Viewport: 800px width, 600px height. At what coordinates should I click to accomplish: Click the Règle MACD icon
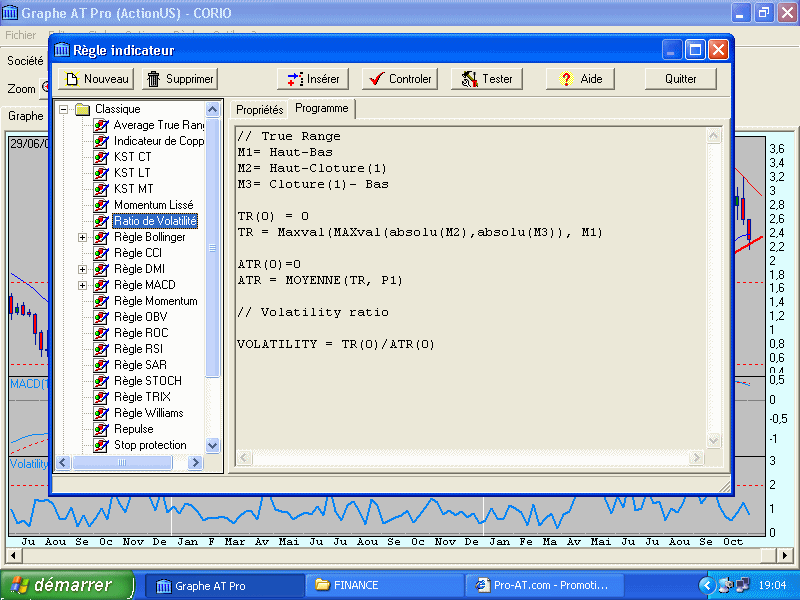(101, 285)
